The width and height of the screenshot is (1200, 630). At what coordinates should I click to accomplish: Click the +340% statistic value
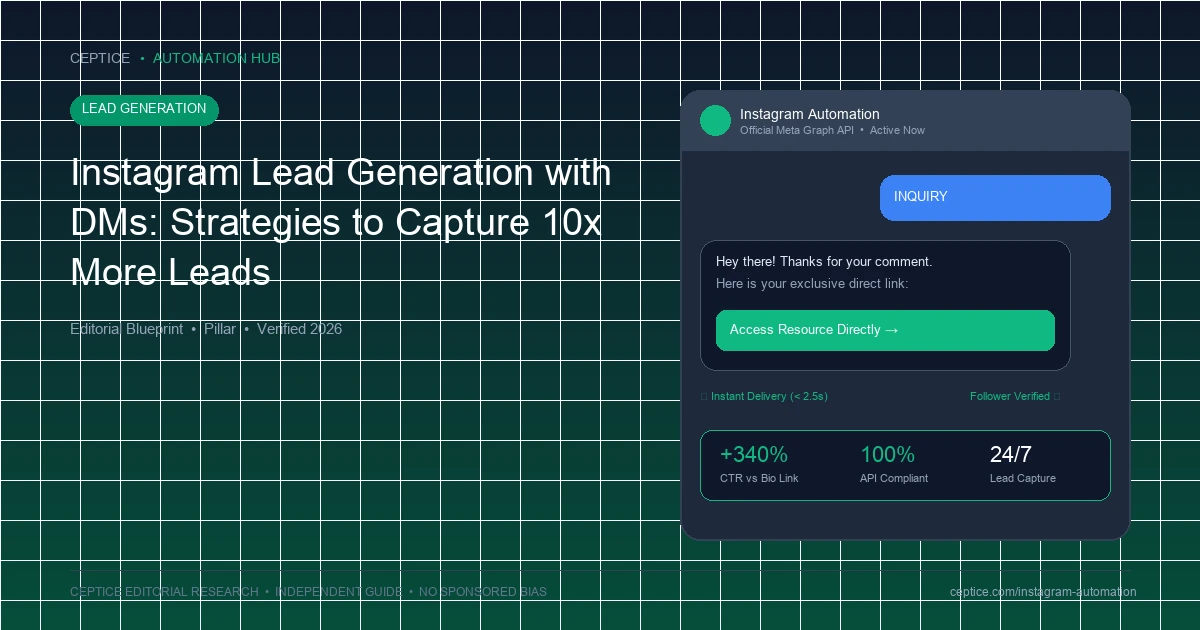coord(754,455)
